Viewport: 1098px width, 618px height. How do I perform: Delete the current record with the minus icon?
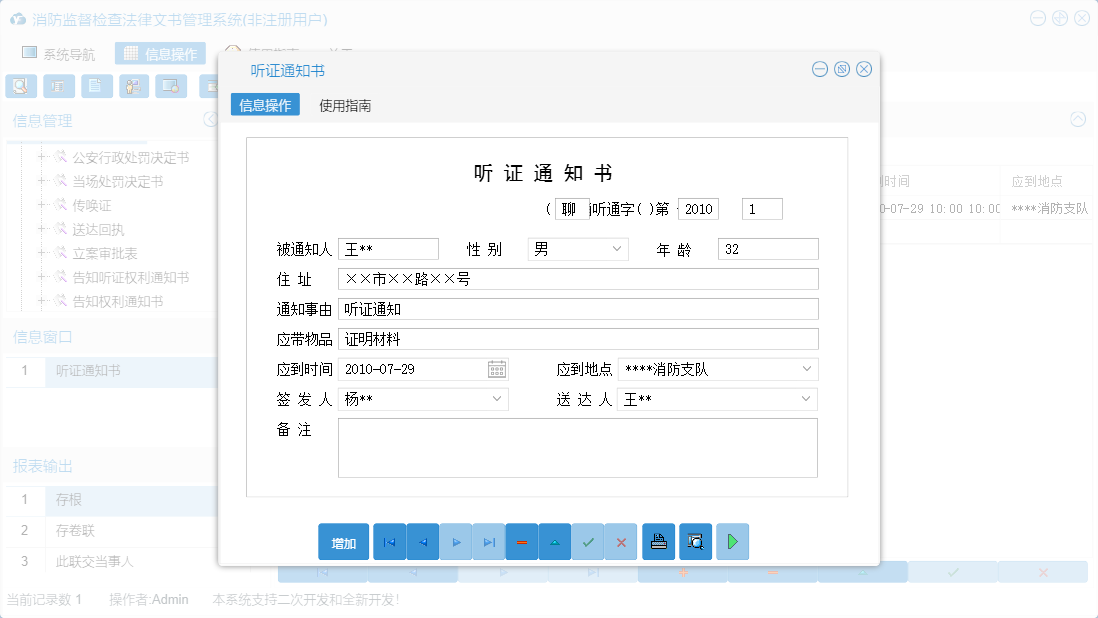pos(521,541)
